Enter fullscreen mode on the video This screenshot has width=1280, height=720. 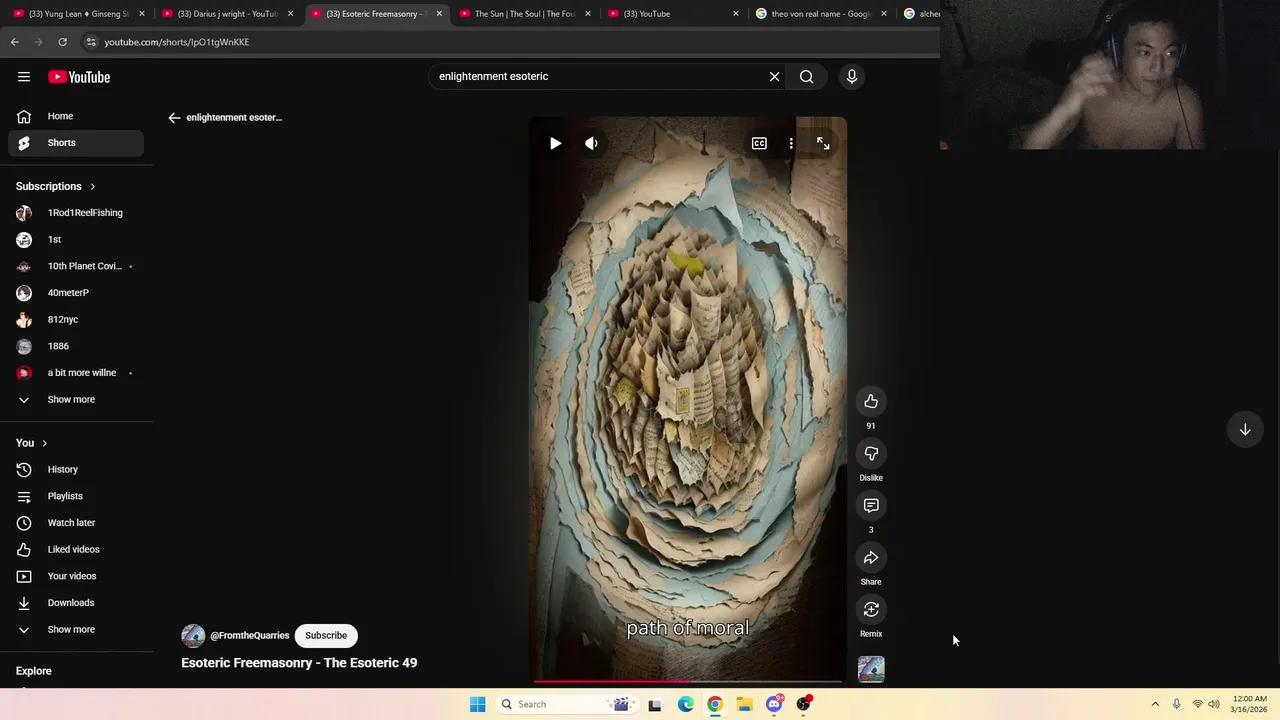[x=823, y=143]
